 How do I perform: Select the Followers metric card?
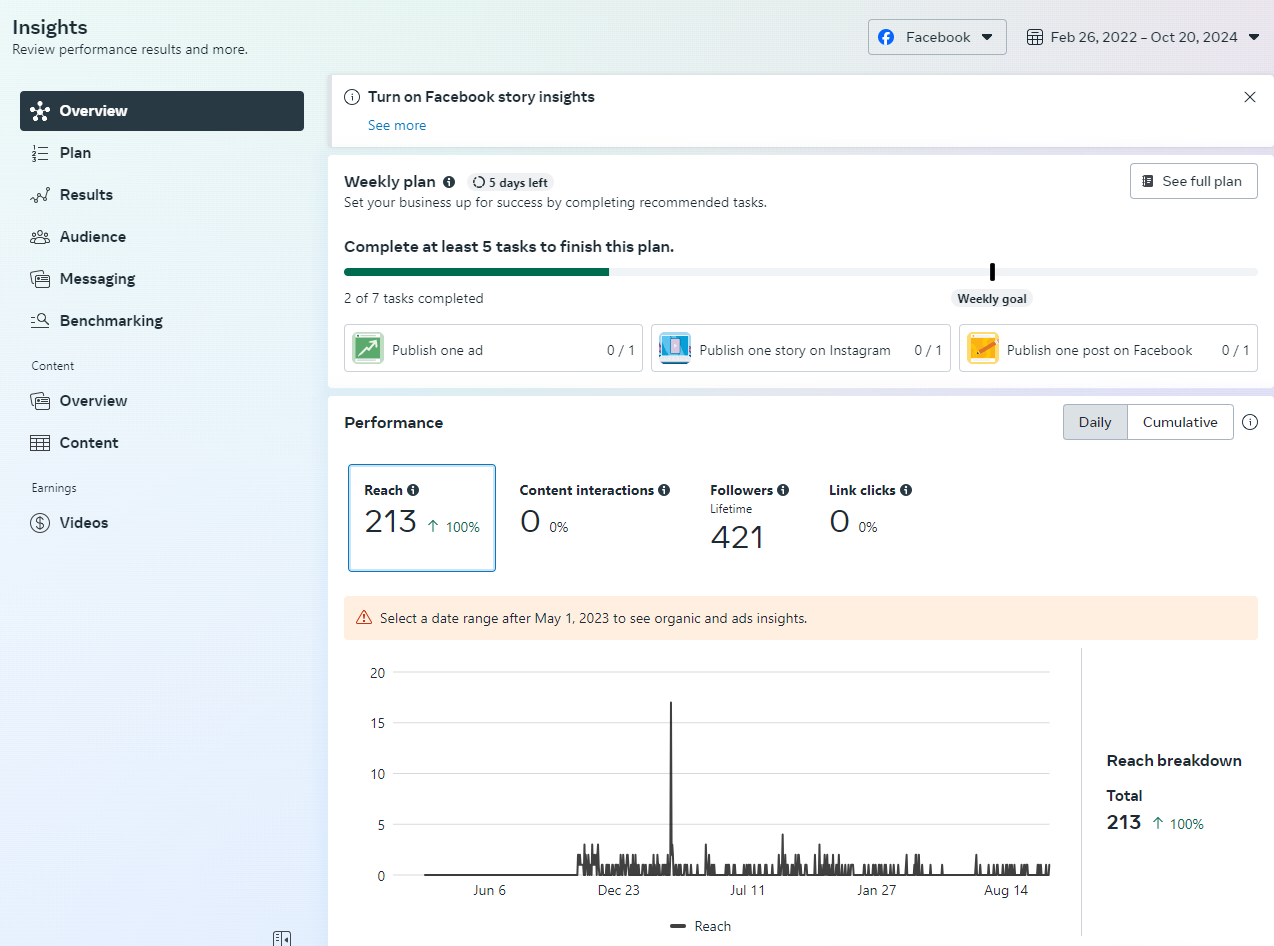click(749, 518)
